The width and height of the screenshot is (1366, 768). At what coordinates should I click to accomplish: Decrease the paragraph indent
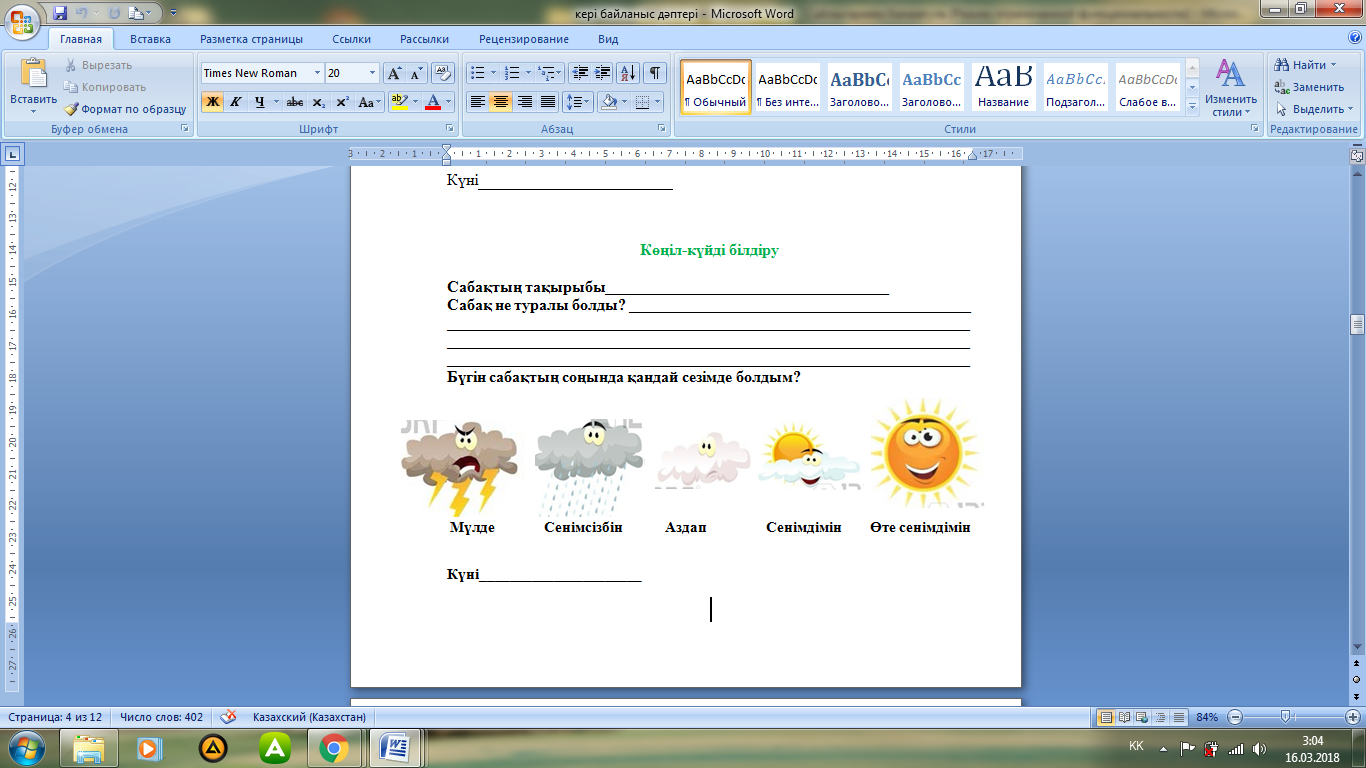point(579,73)
